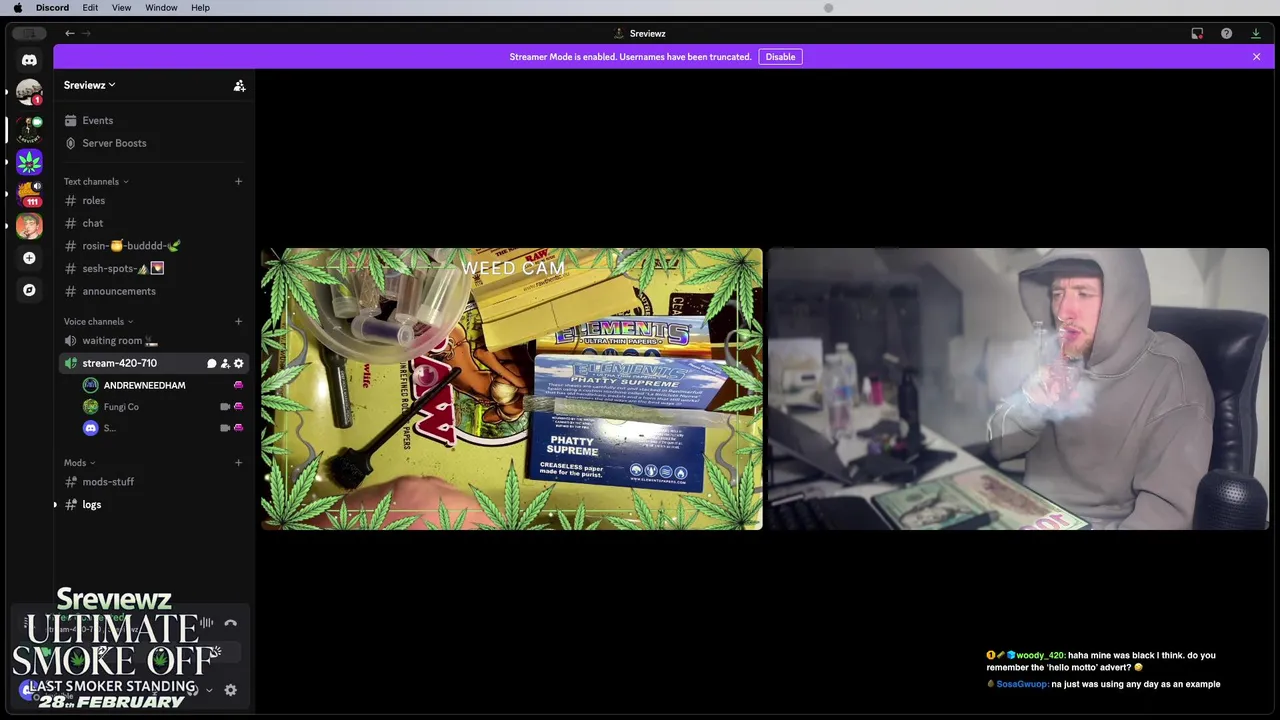1280x720 pixels.
Task: Open the Edit menu
Action: tap(90, 7)
